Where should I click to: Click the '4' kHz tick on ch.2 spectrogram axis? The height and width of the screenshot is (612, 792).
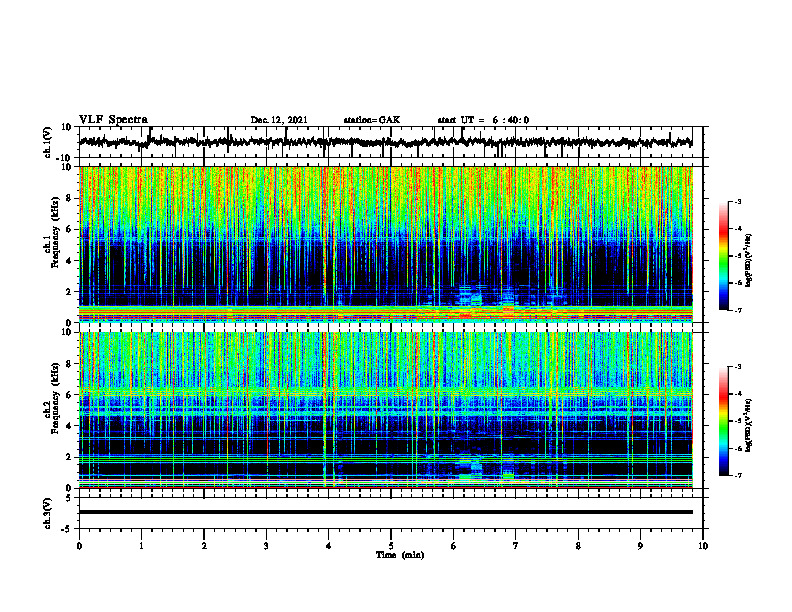70,426
